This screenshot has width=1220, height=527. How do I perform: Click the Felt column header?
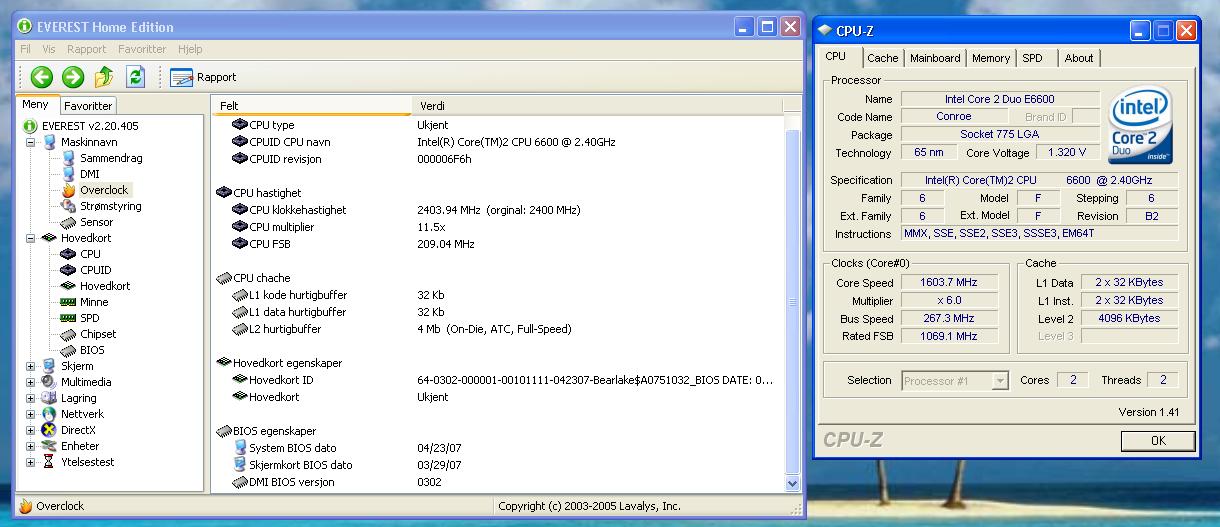coord(312,105)
